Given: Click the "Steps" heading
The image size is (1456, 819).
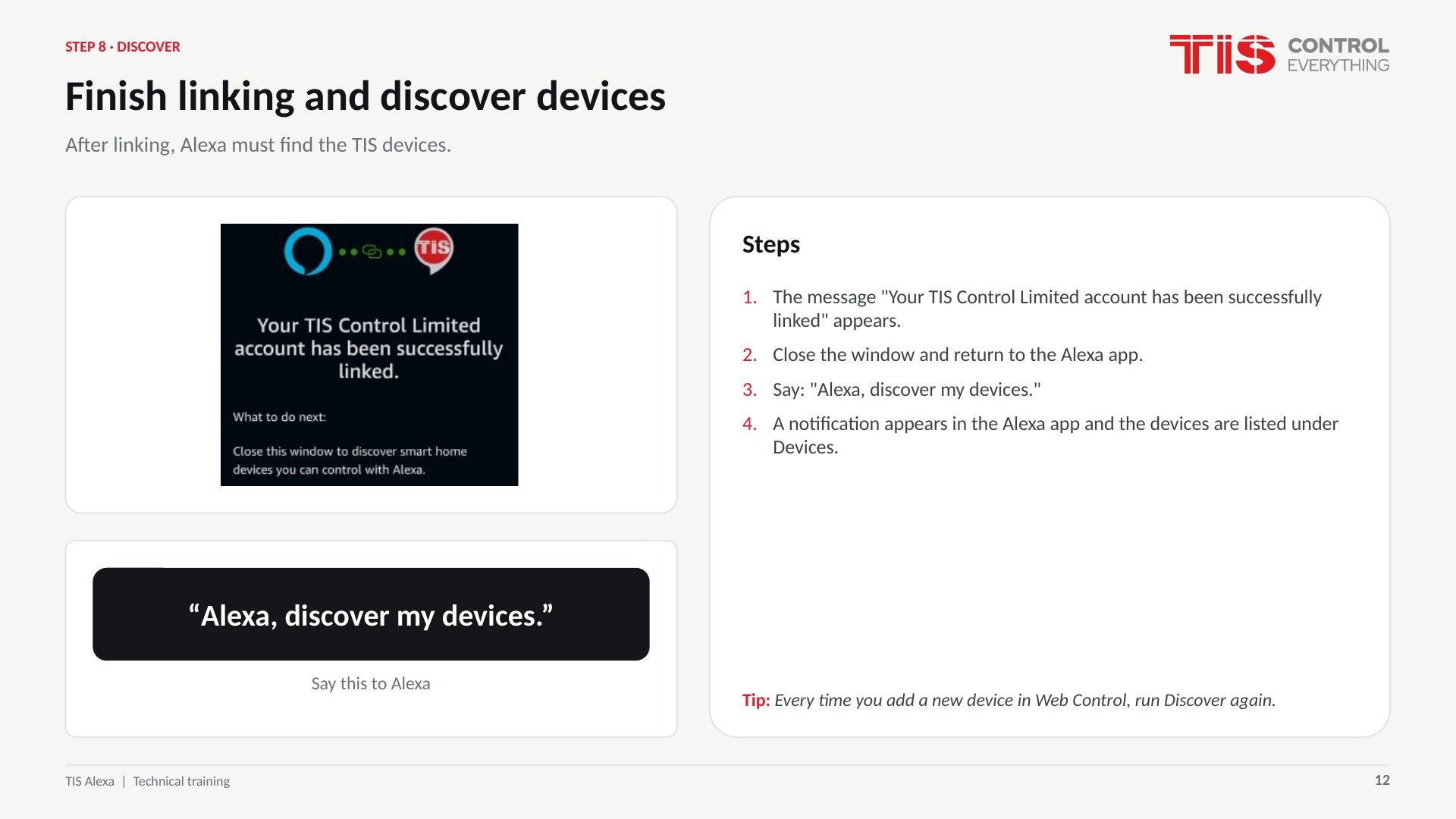Looking at the screenshot, I should click(771, 244).
